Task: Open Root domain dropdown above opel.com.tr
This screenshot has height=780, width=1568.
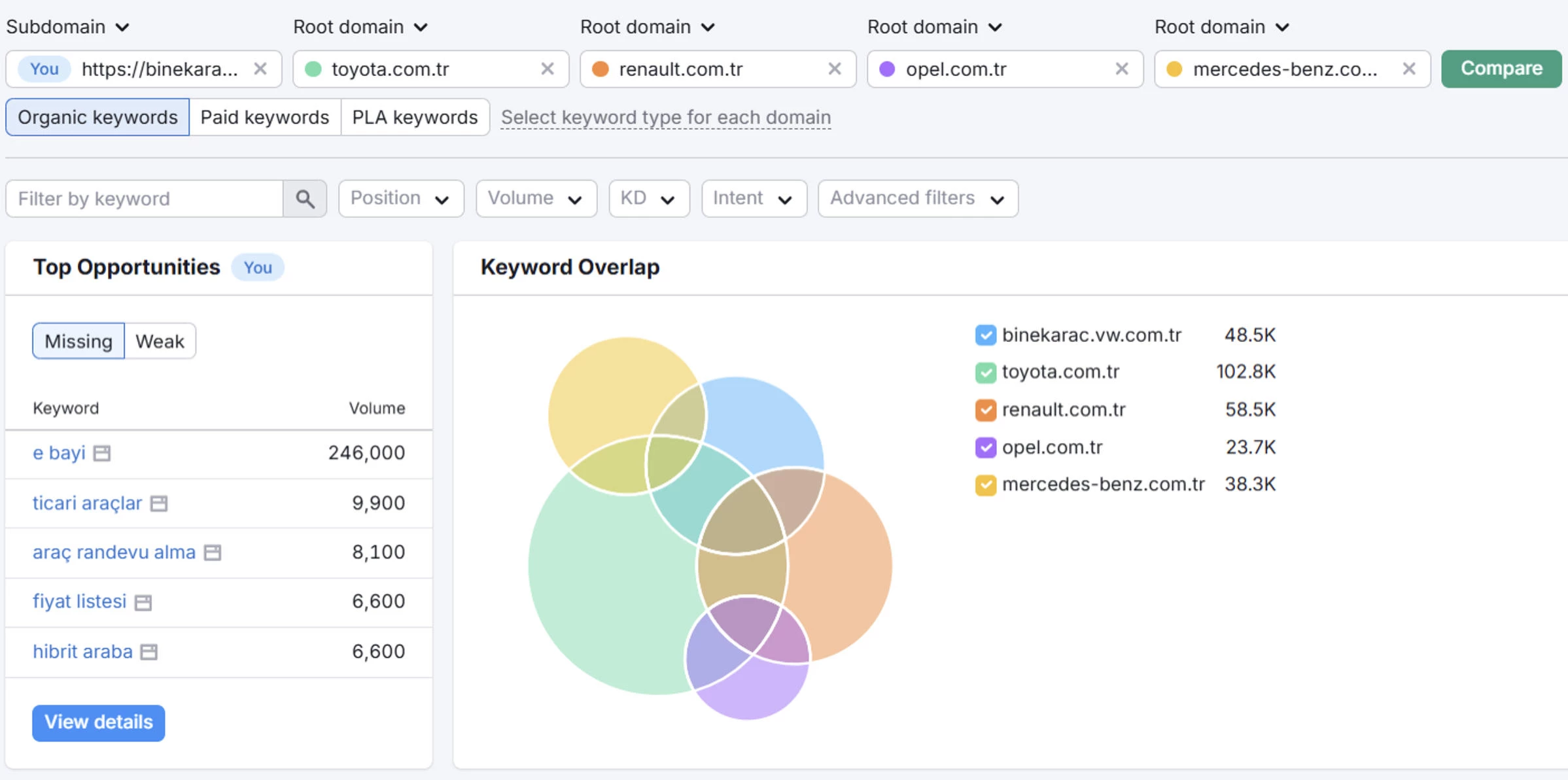Action: tap(935, 27)
